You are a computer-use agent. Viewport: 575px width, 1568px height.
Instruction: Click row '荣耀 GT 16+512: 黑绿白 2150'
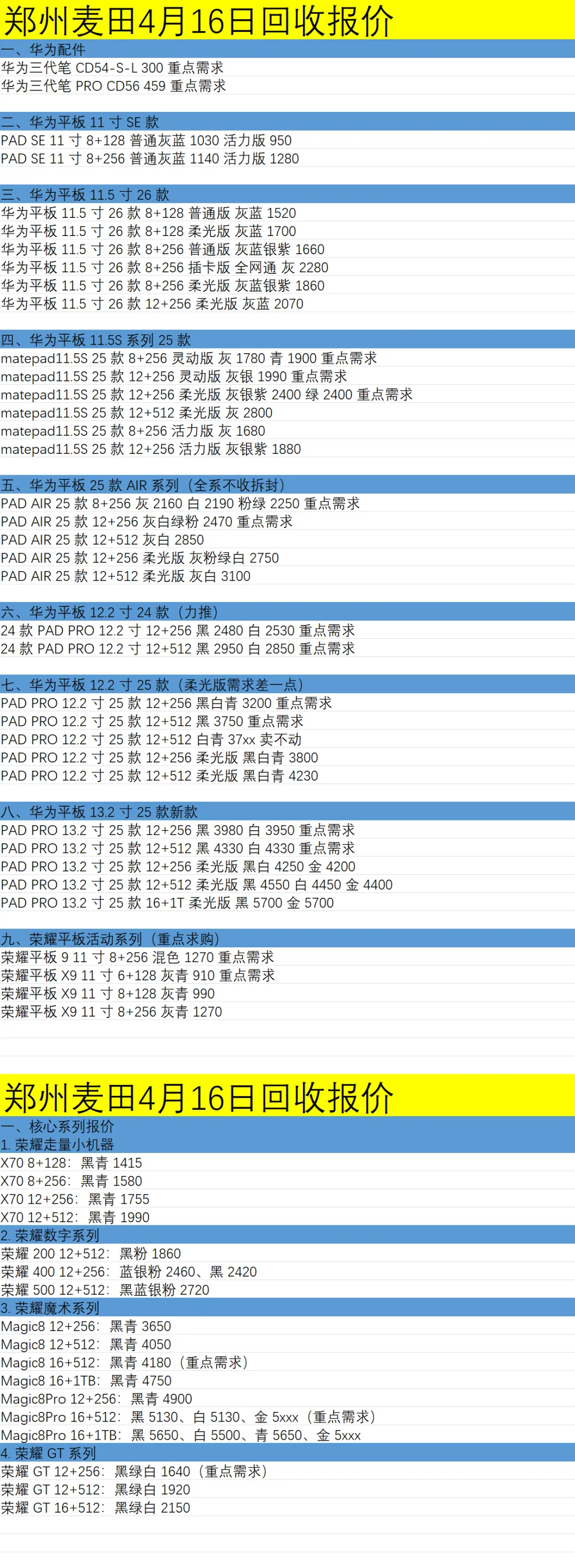287,1508
